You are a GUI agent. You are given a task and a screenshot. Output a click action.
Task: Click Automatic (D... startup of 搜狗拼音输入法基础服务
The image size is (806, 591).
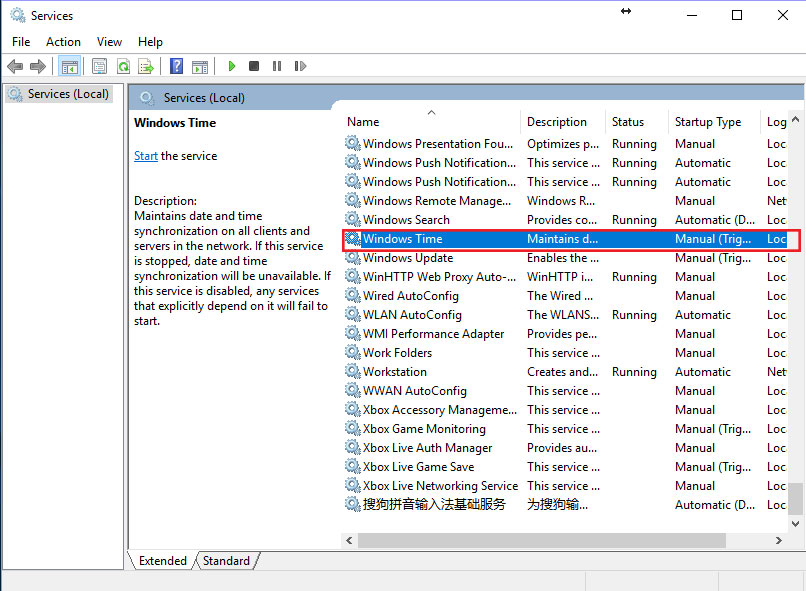(715, 505)
